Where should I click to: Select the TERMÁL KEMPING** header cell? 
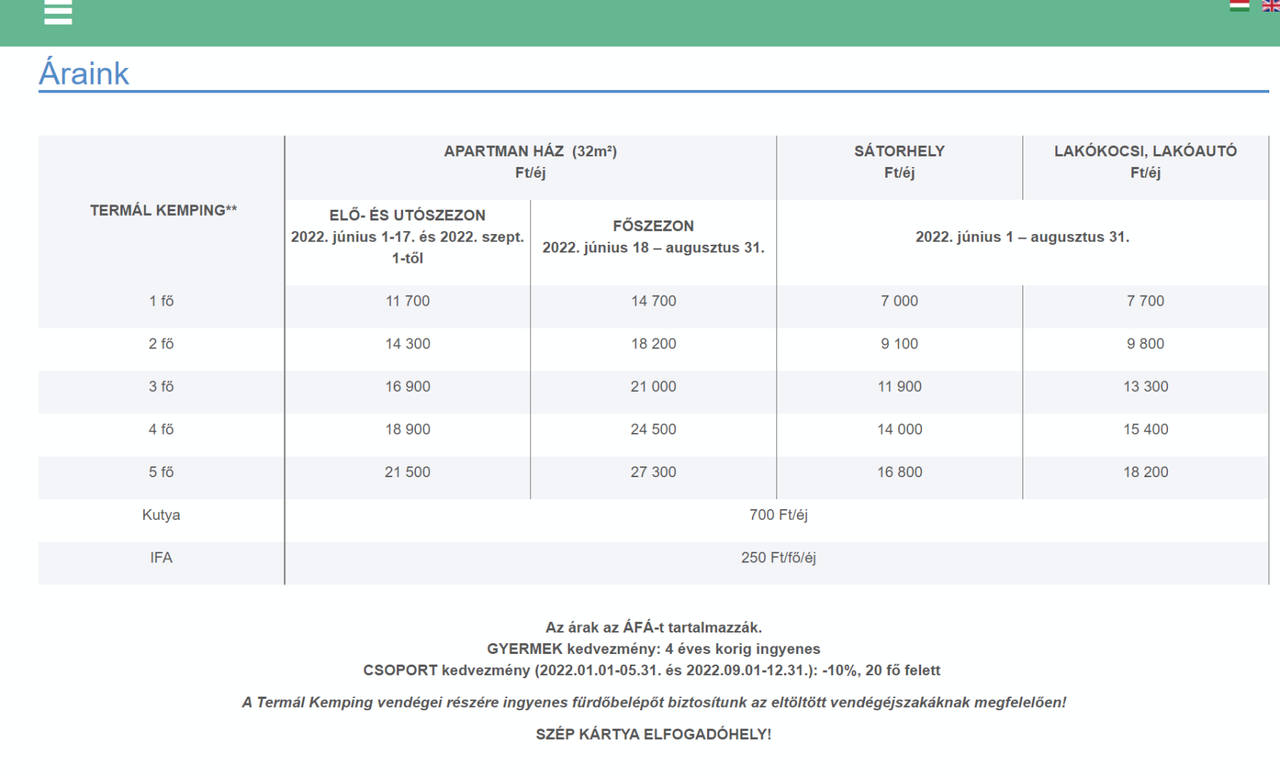(x=164, y=210)
